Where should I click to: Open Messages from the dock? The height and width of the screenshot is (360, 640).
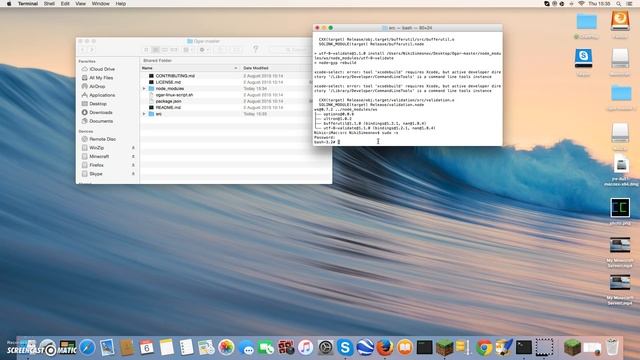(x=246, y=348)
